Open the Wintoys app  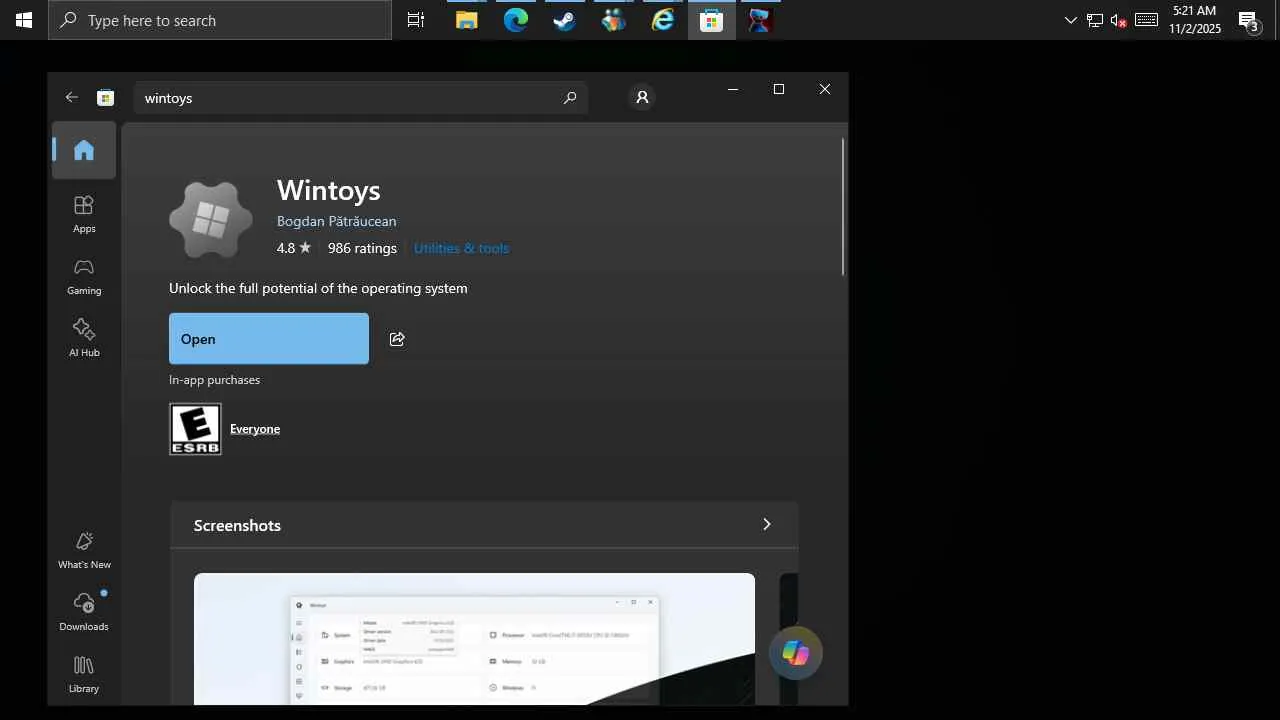pos(269,339)
